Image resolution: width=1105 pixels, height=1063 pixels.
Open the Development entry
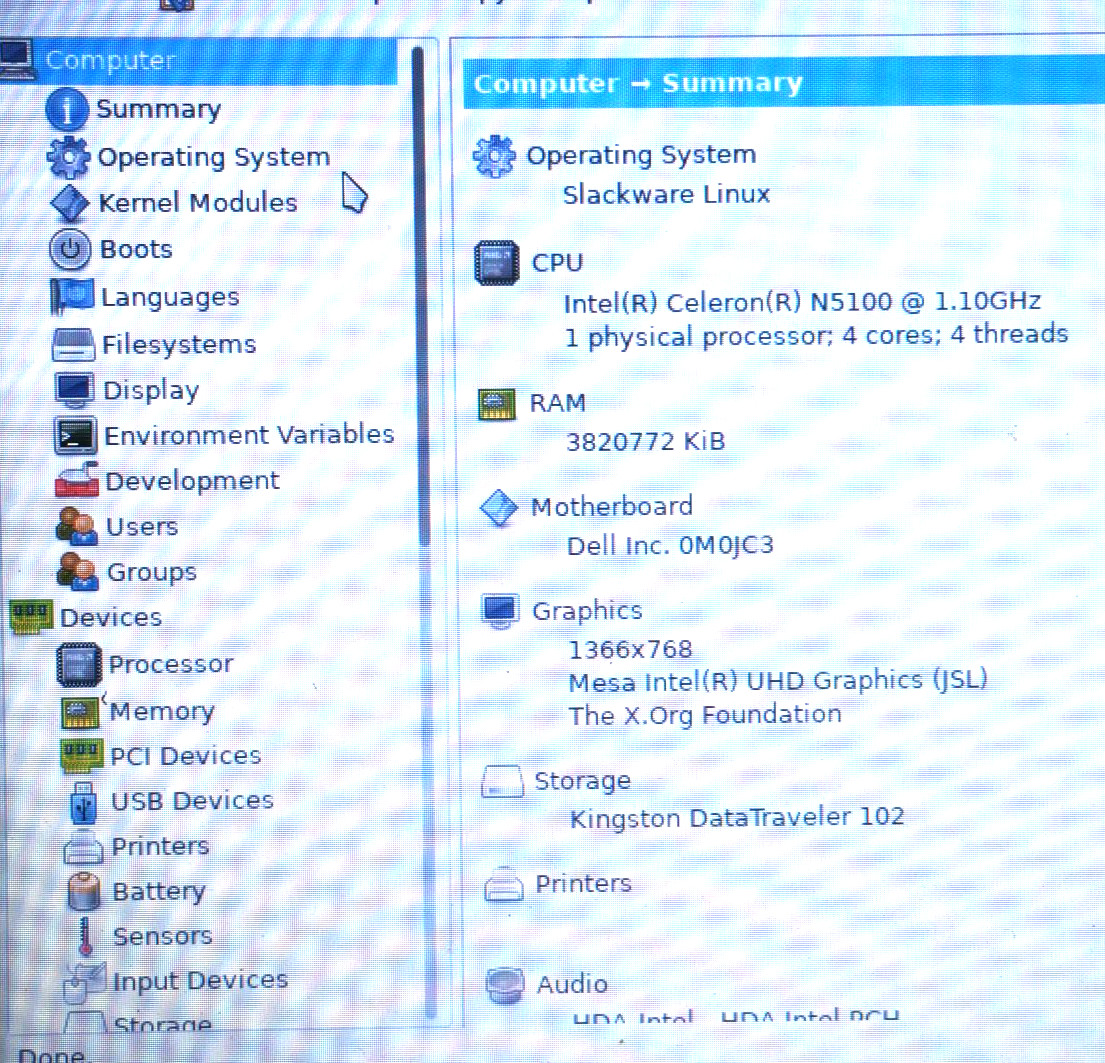pyautogui.click(x=192, y=481)
